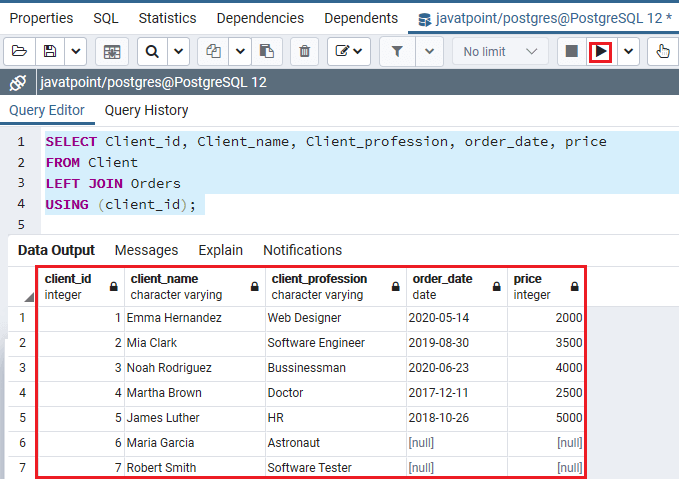This screenshot has width=679, height=479.
Task: Click the SELECT line in query editor
Action: coord(326,142)
